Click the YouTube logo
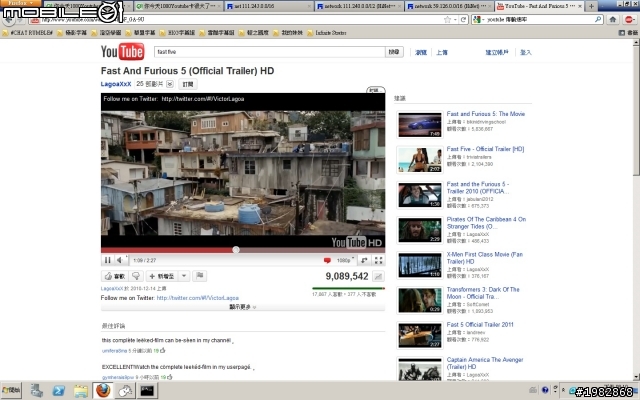The width and height of the screenshot is (640, 400). pyautogui.click(x=122, y=52)
